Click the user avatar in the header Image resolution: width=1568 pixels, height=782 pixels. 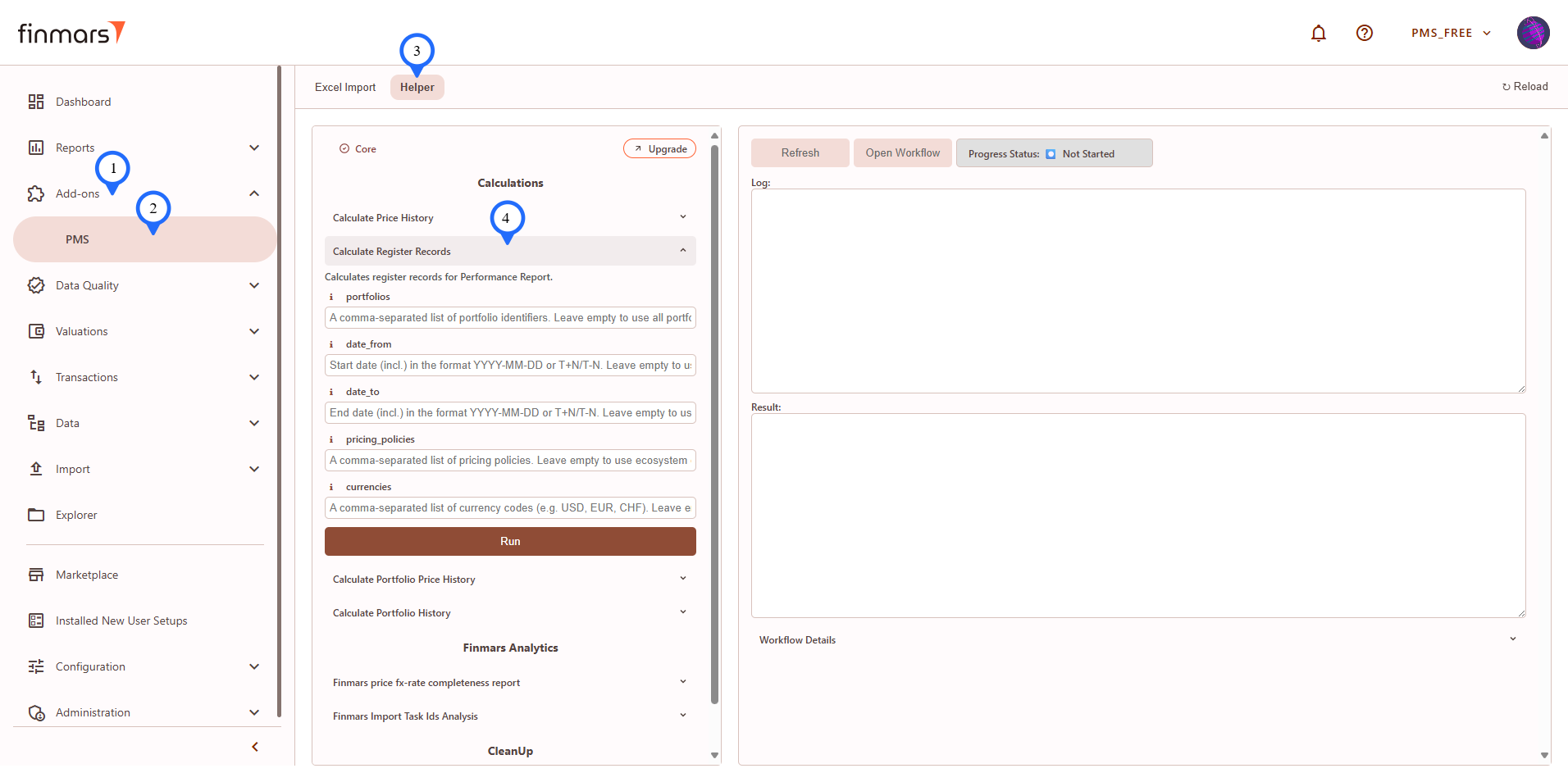click(1532, 33)
